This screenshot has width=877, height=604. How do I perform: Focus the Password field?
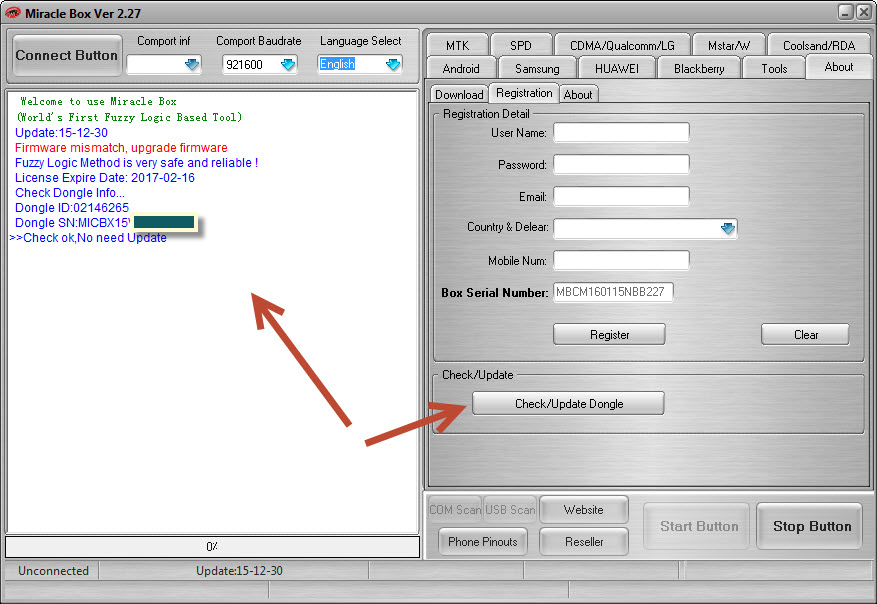[621, 164]
